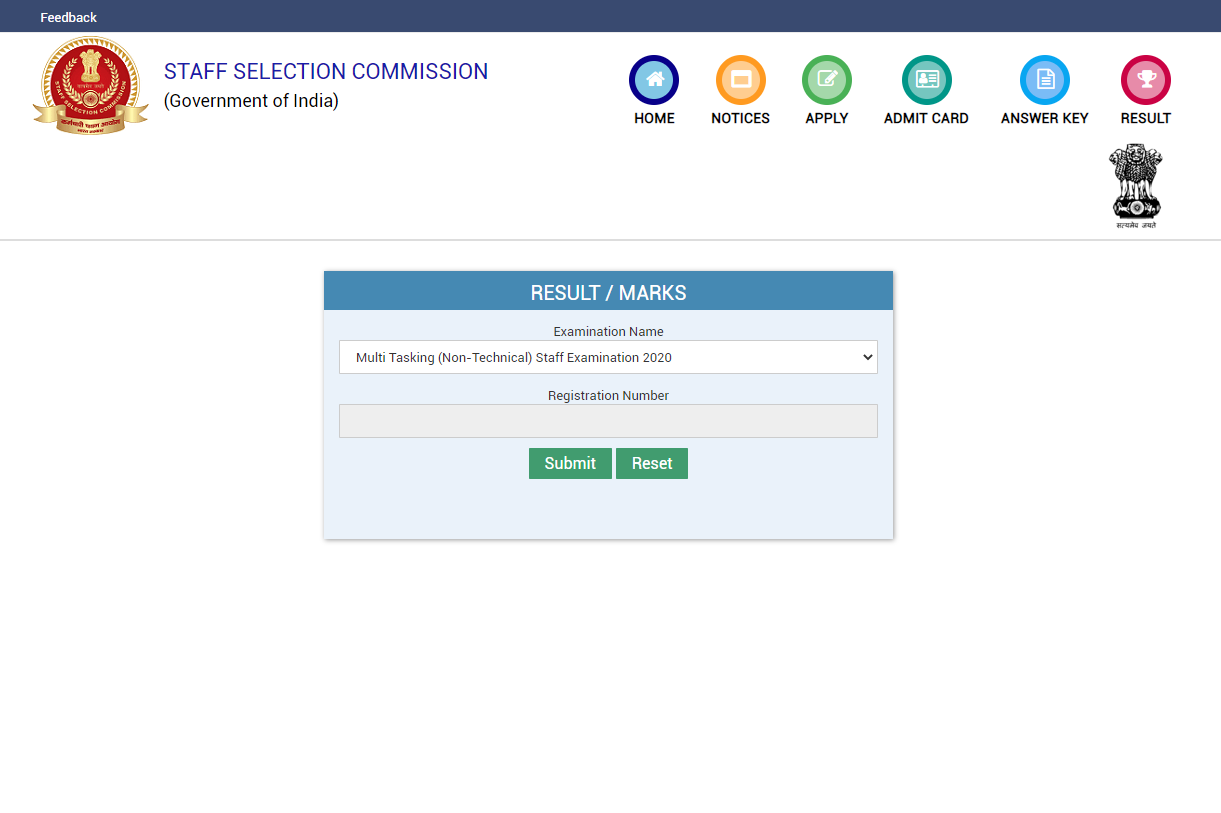This screenshot has height=813, width=1221.
Task: Open the Feedback link in top bar
Action: 69,17
